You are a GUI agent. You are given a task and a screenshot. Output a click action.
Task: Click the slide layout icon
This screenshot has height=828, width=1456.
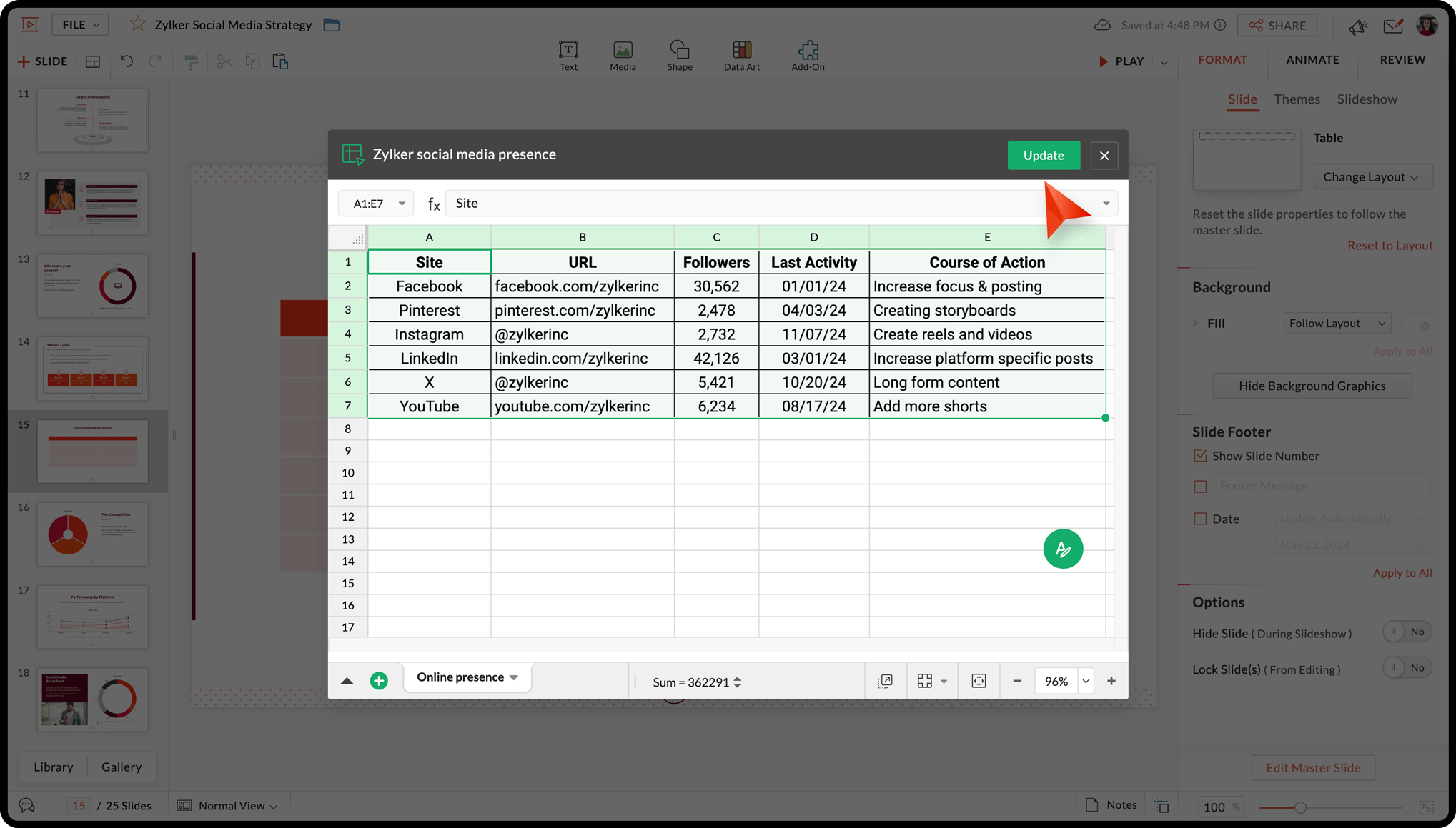(93, 61)
